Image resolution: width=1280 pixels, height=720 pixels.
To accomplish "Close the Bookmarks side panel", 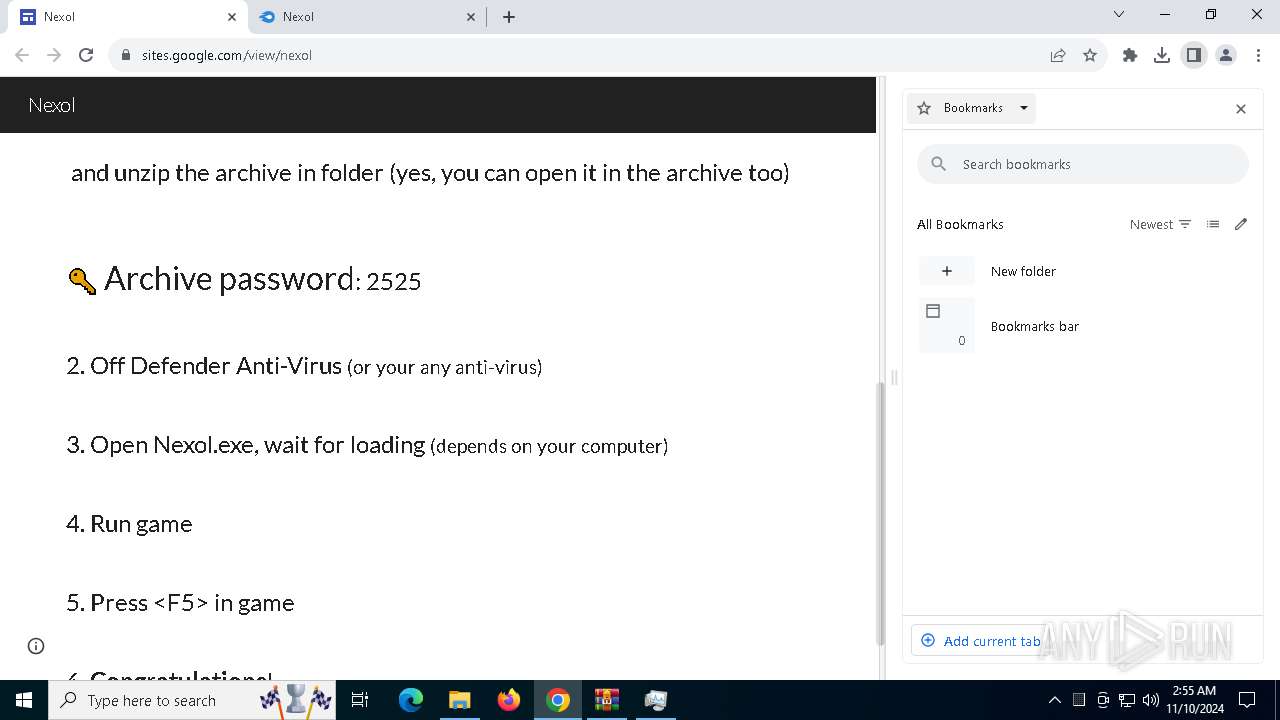I will 1241,109.
